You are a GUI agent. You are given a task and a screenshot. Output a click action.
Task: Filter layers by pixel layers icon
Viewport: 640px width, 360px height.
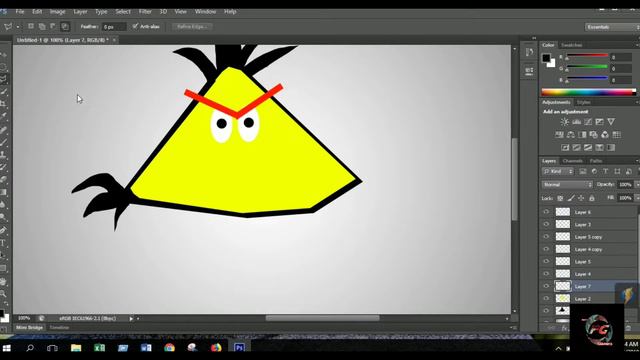[582, 171]
